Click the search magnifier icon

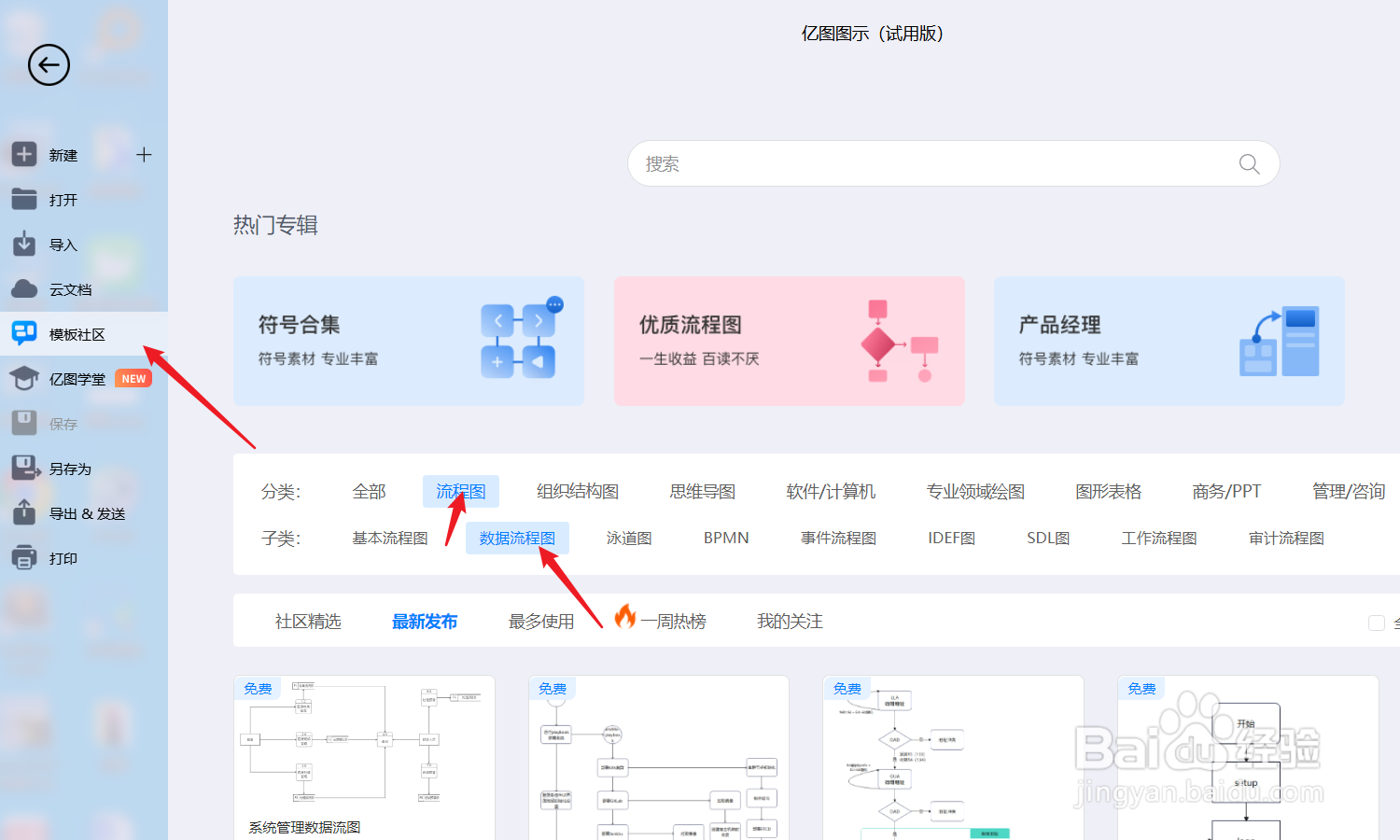coord(1249,164)
